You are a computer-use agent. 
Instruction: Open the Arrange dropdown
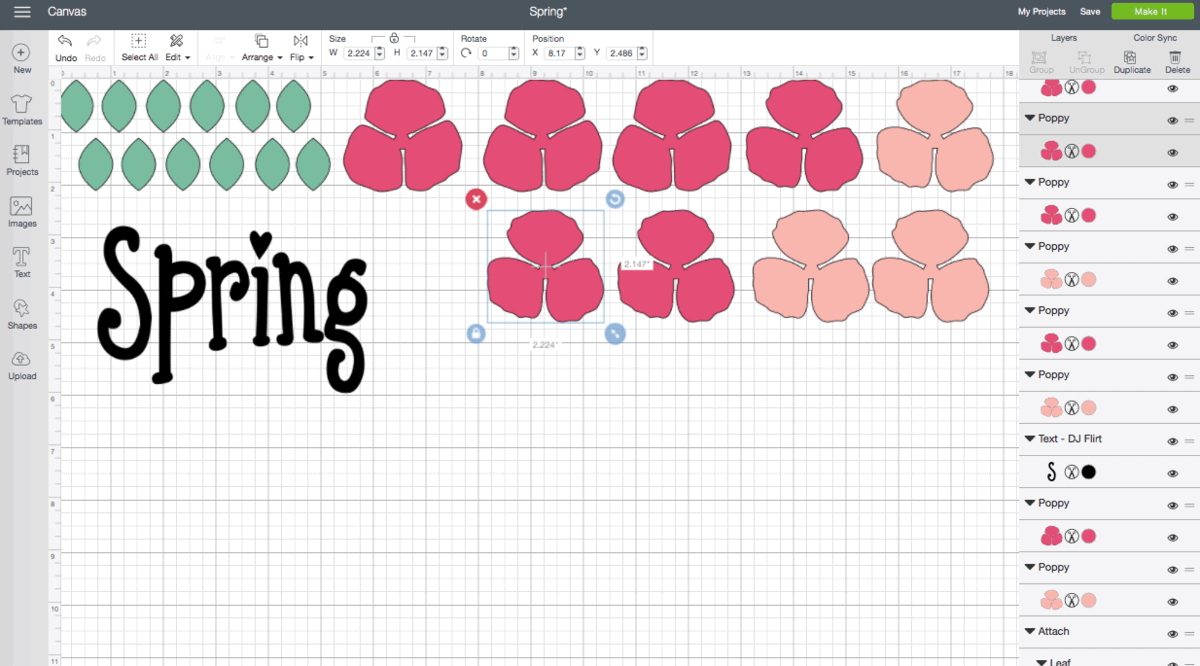tap(260, 47)
